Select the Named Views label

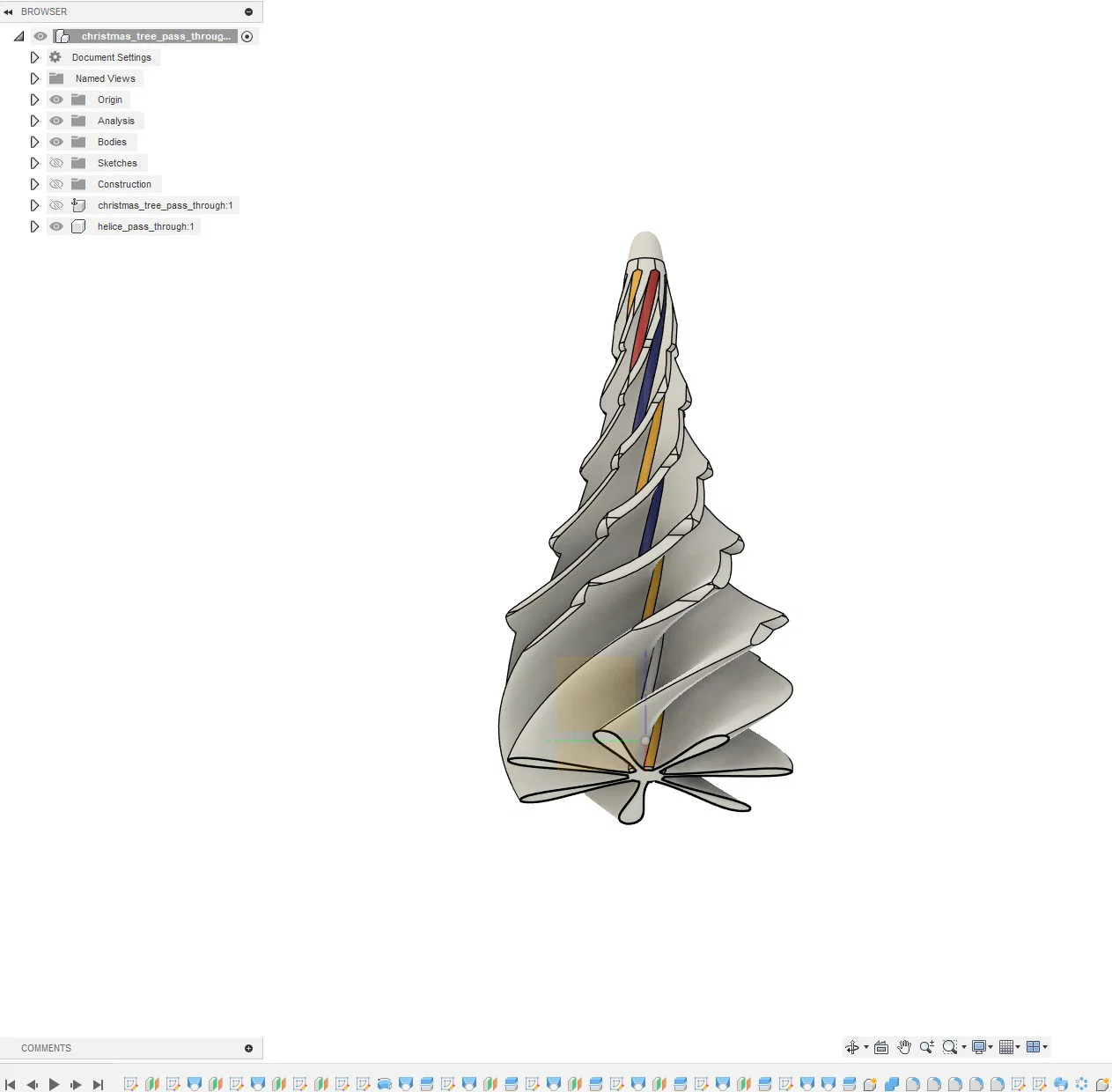coord(106,78)
